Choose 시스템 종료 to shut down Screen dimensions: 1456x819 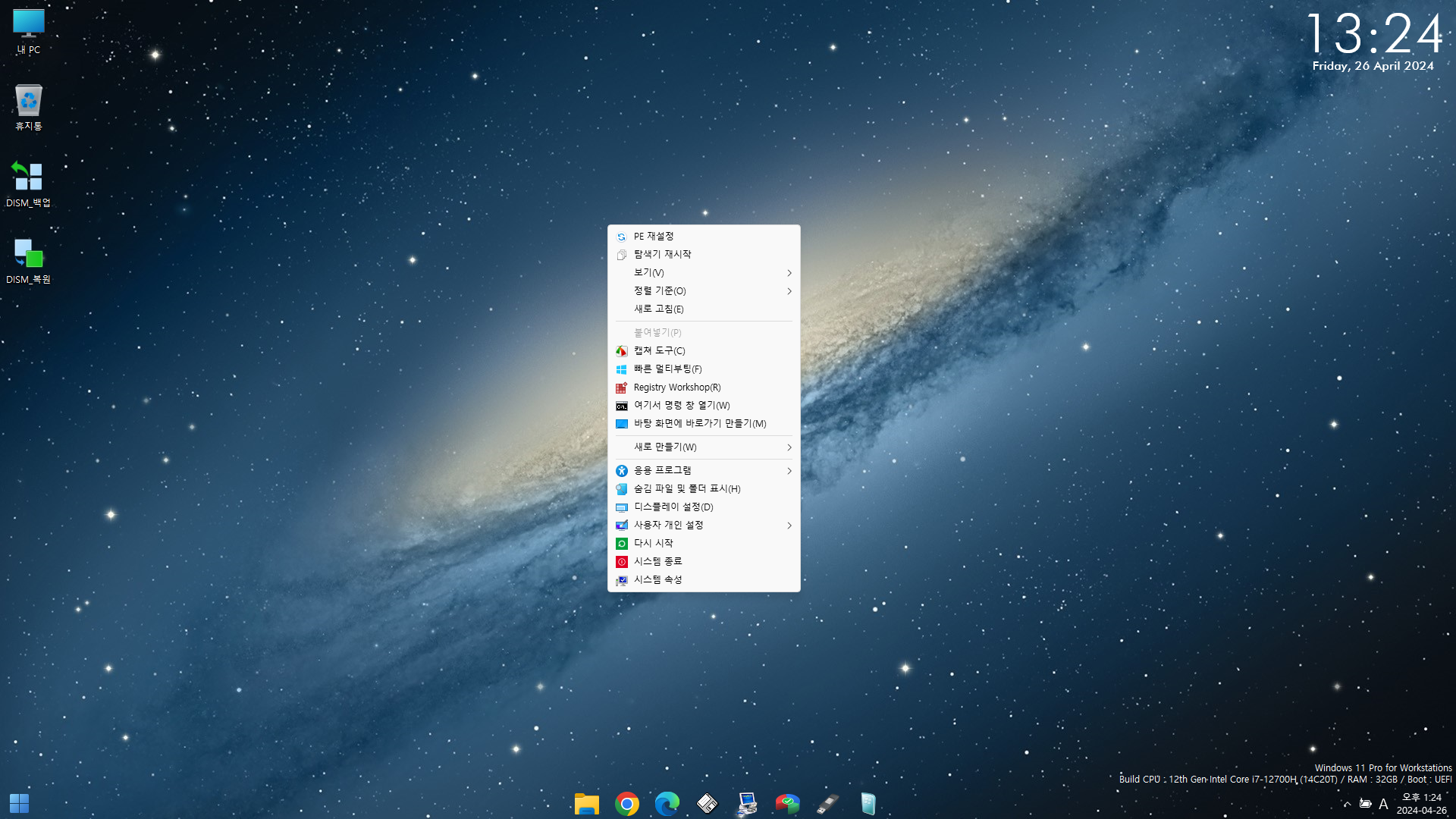[704, 562]
